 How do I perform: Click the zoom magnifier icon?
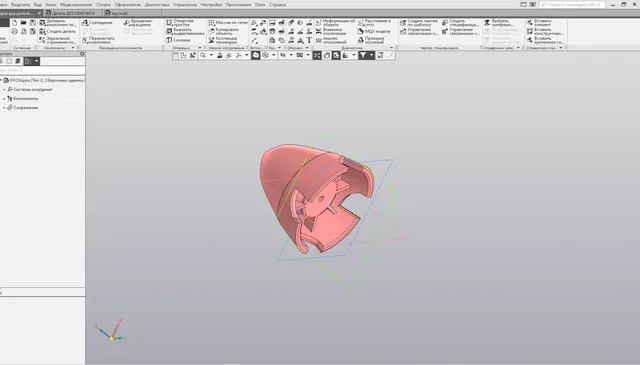click(203, 56)
